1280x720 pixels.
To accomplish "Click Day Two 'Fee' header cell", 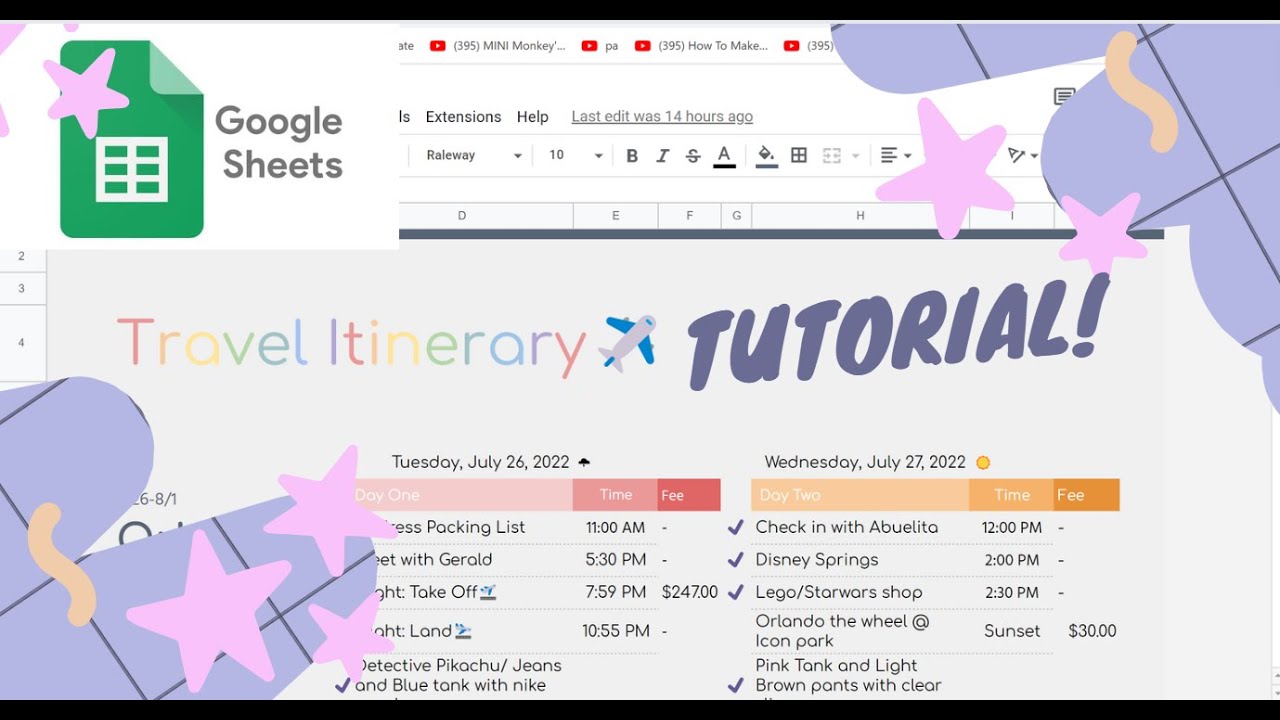I will 1086,495.
